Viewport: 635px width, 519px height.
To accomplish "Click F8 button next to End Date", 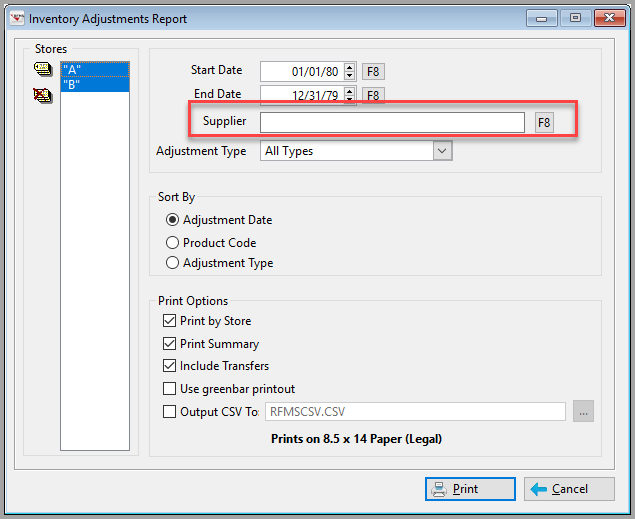I will tap(373, 95).
